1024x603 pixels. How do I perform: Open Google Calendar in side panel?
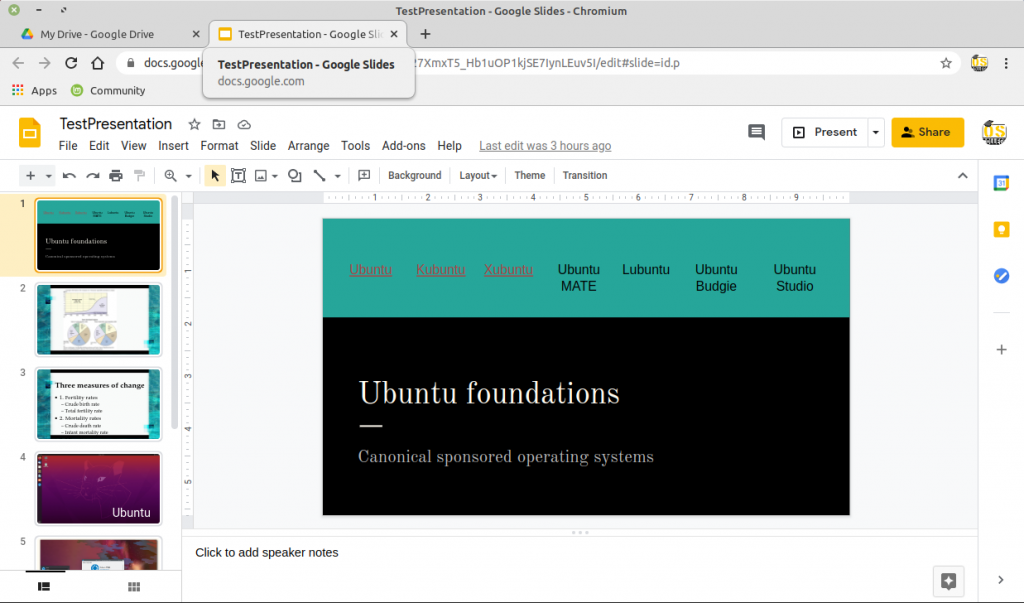pos(1001,183)
